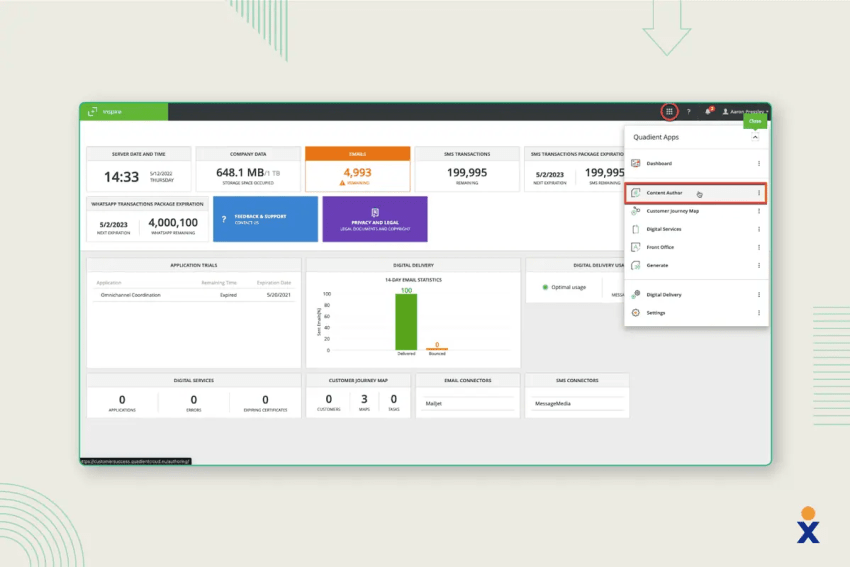Click the Digital Services app icon

[636, 229]
